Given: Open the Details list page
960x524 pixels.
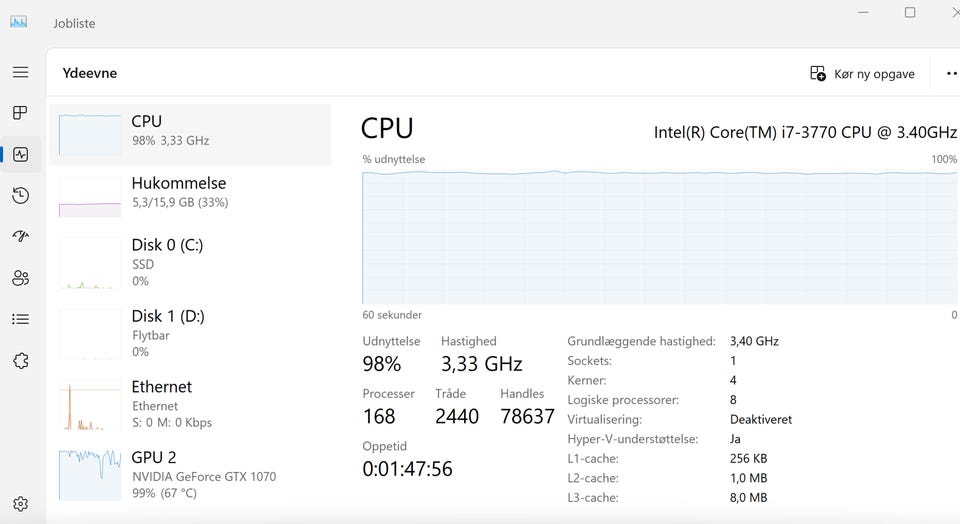Looking at the screenshot, I should click(x=20, y=319).
